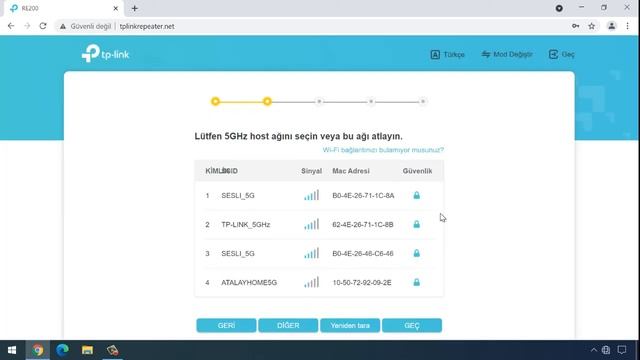Screen dimensions: 640x360
Task: Bookmark this page with star icon
Action: tap(591, 26)
